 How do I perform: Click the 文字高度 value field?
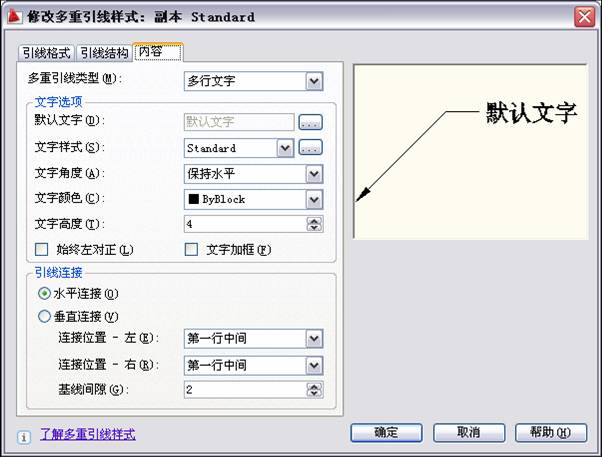coord(245,224)
